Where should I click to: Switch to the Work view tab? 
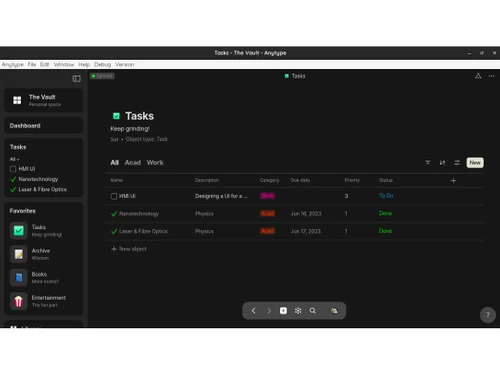pyautogui.click(x=155, y=163)
